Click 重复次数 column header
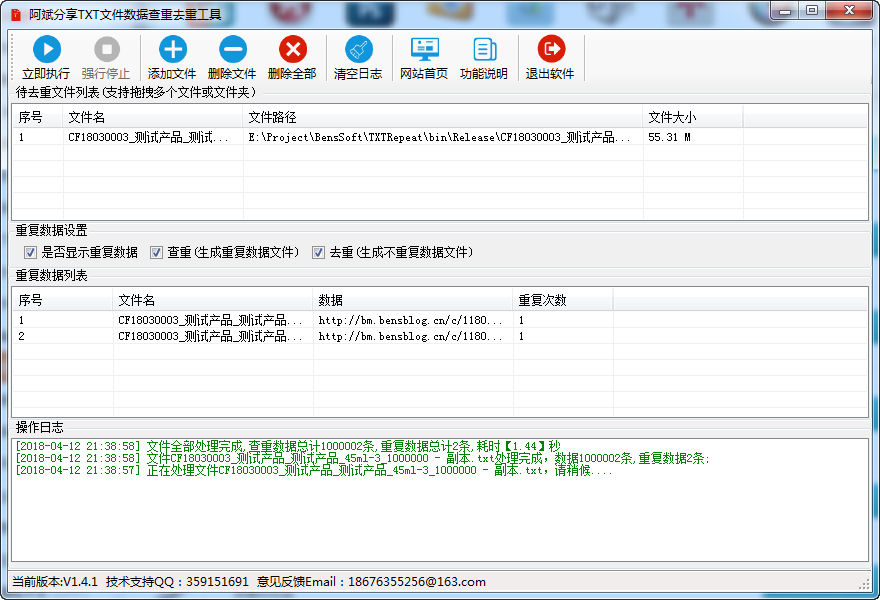Image resolution: width=880 pixels, height=600 pixels. tap(563, 300)
